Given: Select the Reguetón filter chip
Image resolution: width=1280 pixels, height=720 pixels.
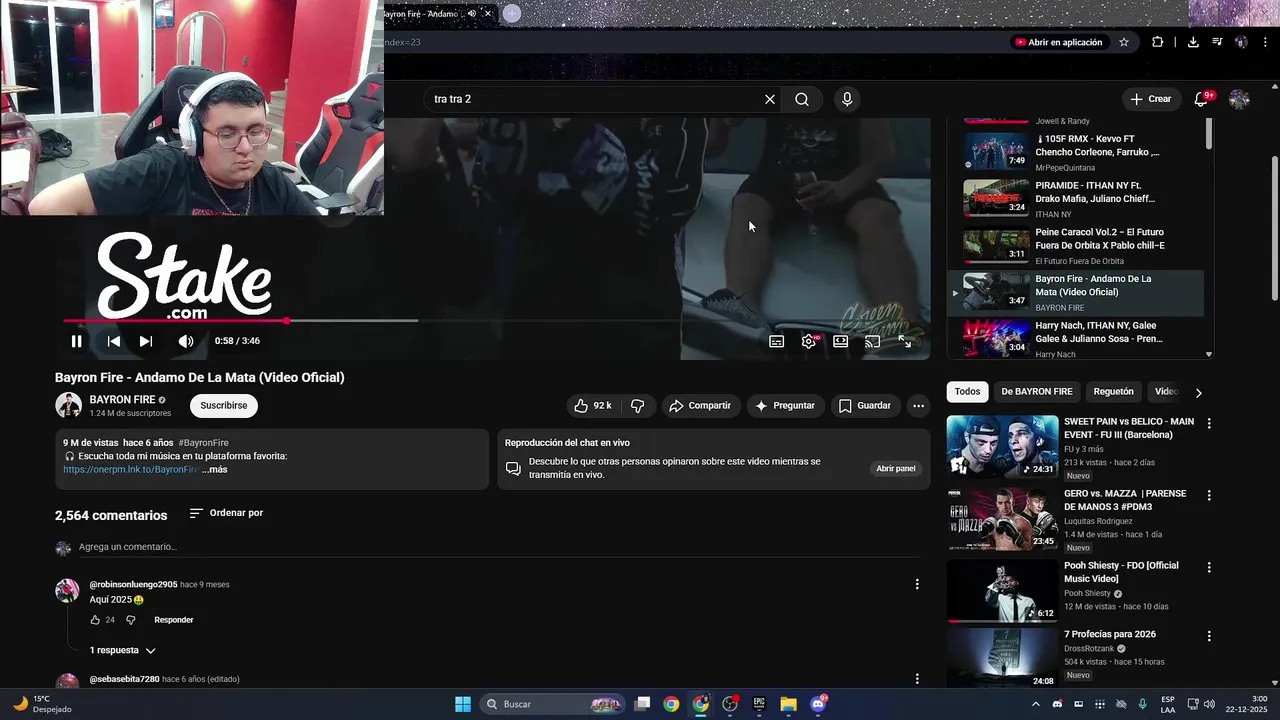Looking at the screenshot, I should click(x=1114, y=392).
